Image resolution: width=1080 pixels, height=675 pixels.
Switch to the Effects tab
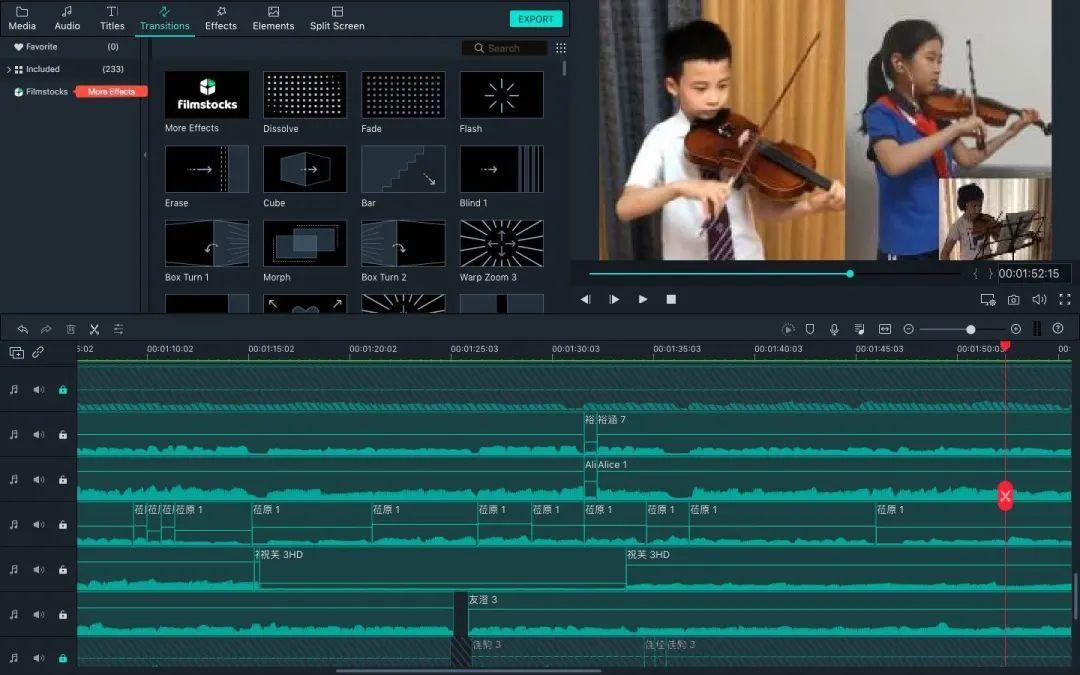point(220,19)
